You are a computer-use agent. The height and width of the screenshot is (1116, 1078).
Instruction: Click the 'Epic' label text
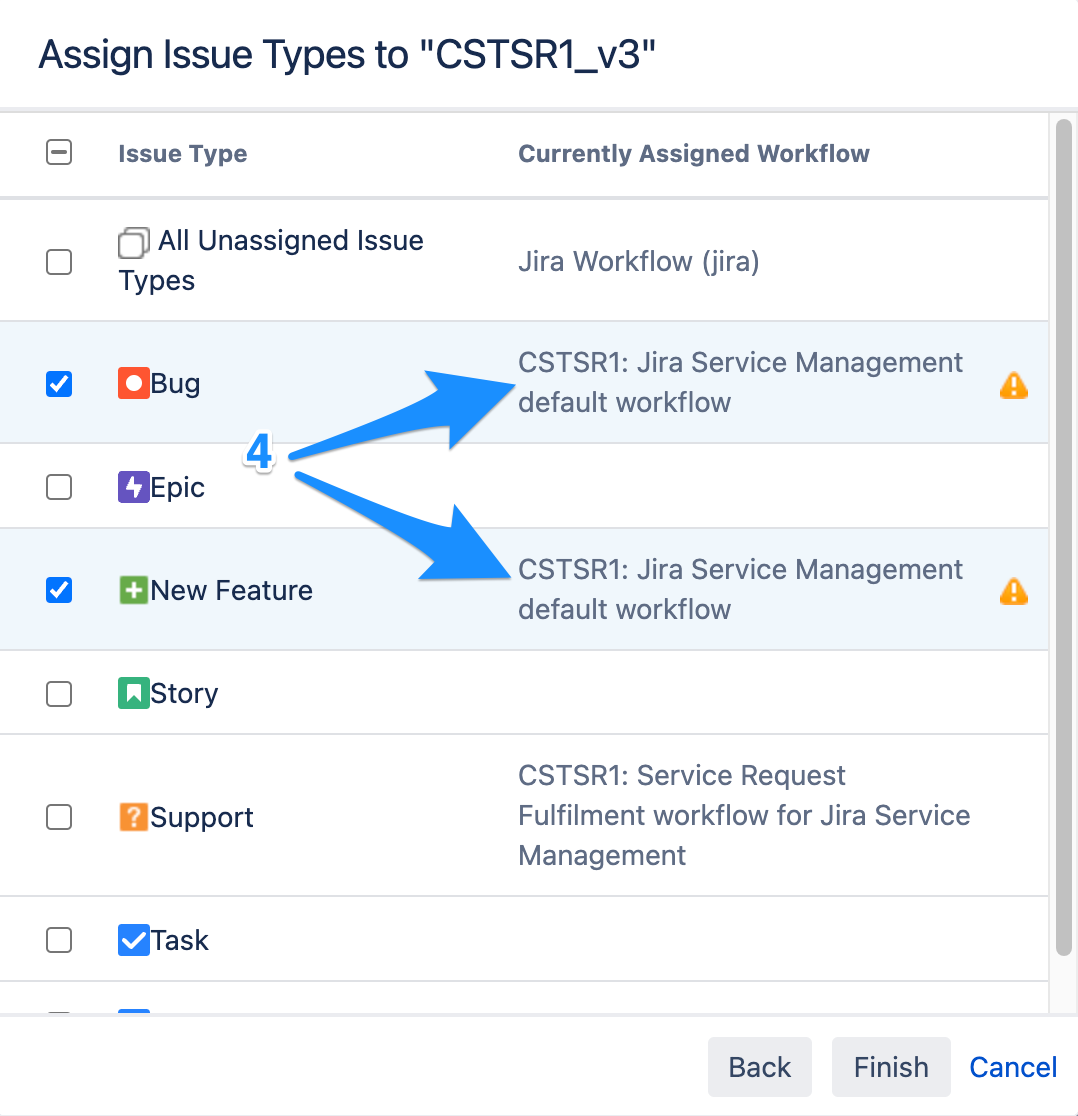click(x=177, y=488)
